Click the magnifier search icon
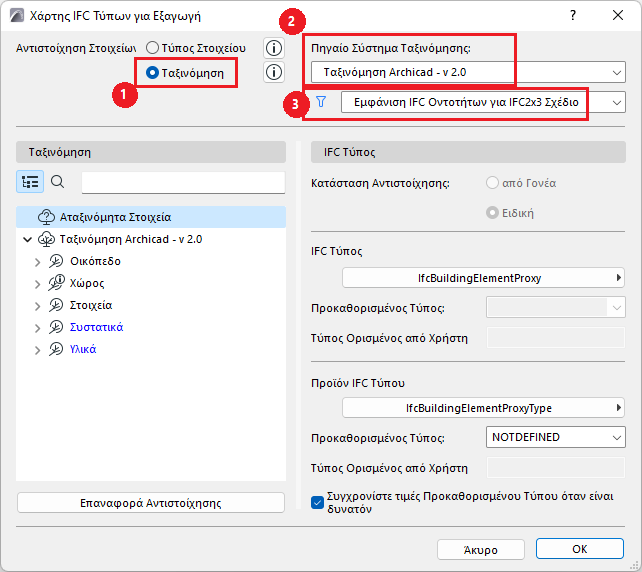This screenshot has height=572, width=642. tap(57, 181)
